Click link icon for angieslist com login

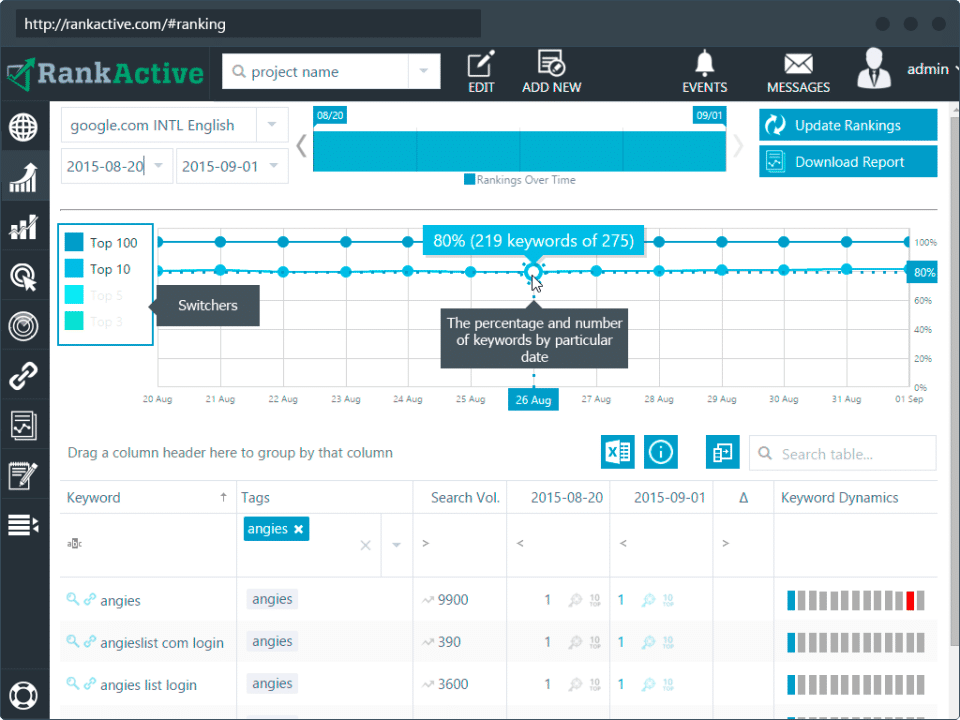[90, 641]
